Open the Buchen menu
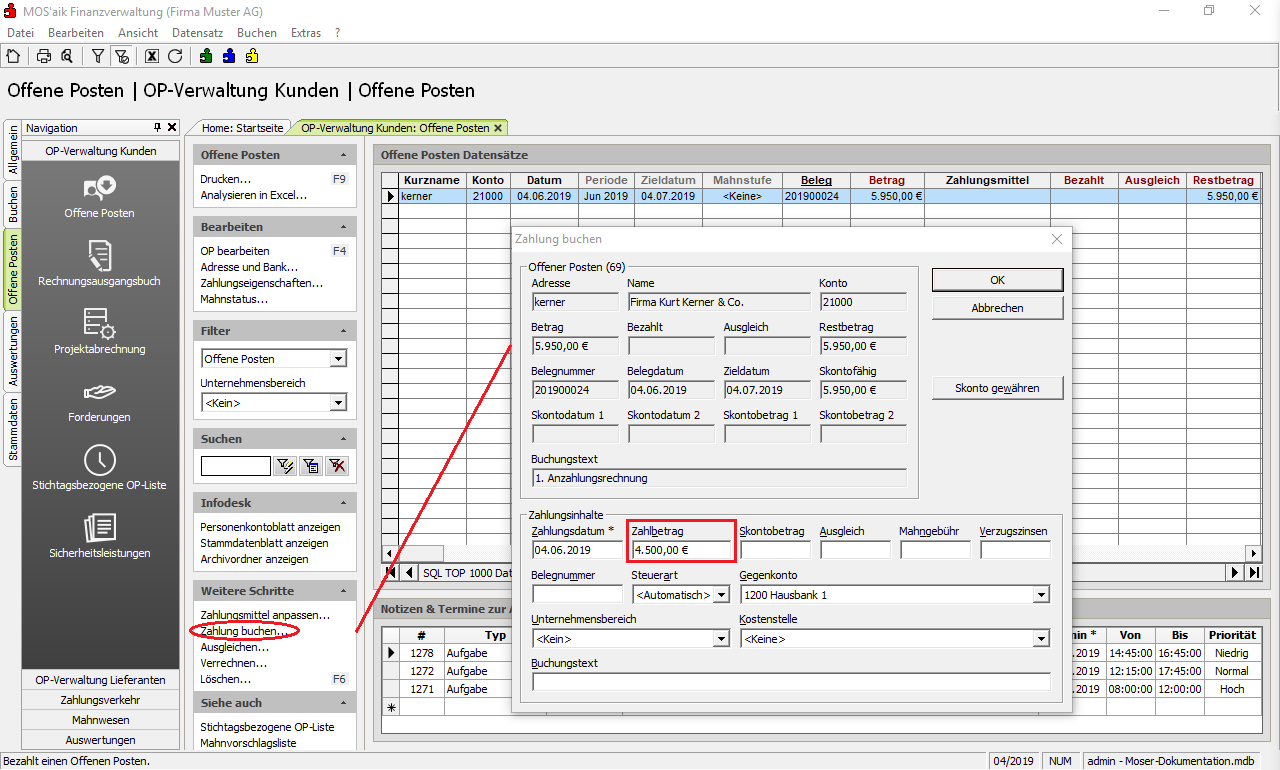 (257, 33)
